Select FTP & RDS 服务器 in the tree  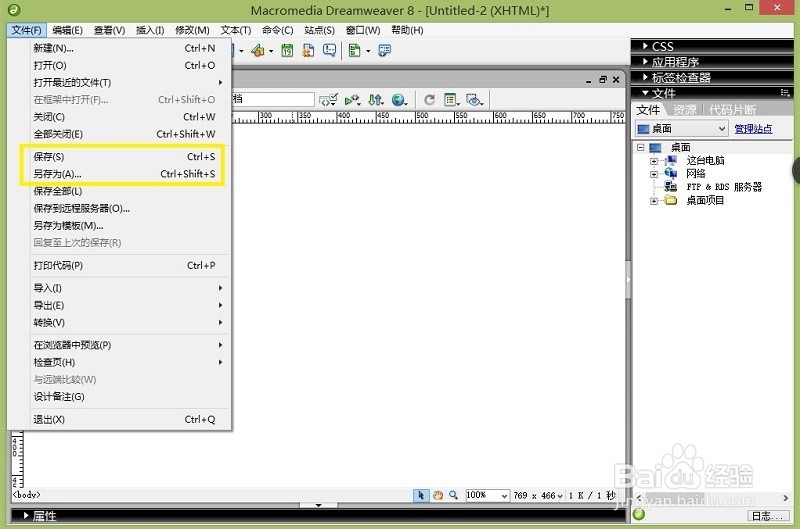coord(724,187)
